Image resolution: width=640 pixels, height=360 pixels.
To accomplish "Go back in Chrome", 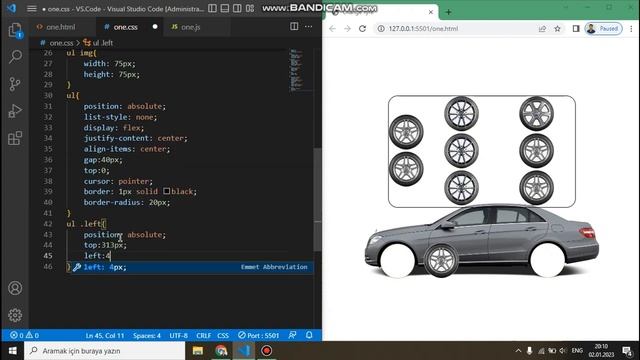I will coord(332,29).
